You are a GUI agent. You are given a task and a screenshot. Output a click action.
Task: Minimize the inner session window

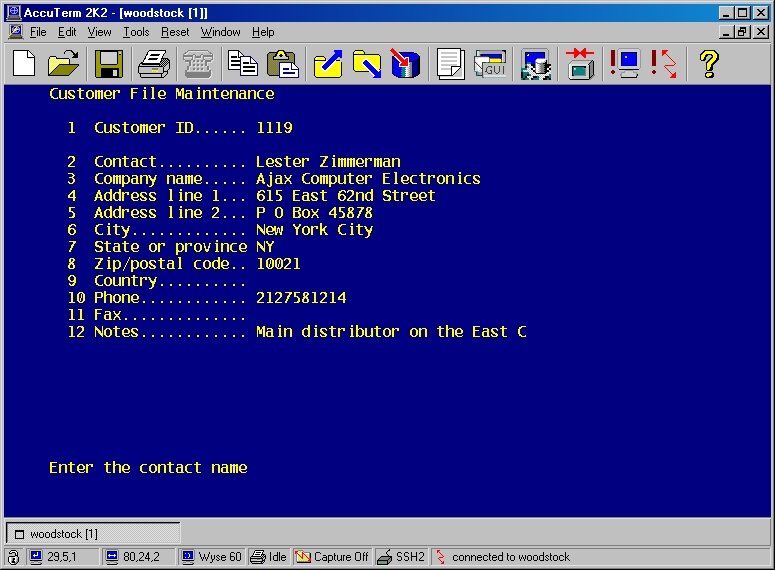(726, 32)
